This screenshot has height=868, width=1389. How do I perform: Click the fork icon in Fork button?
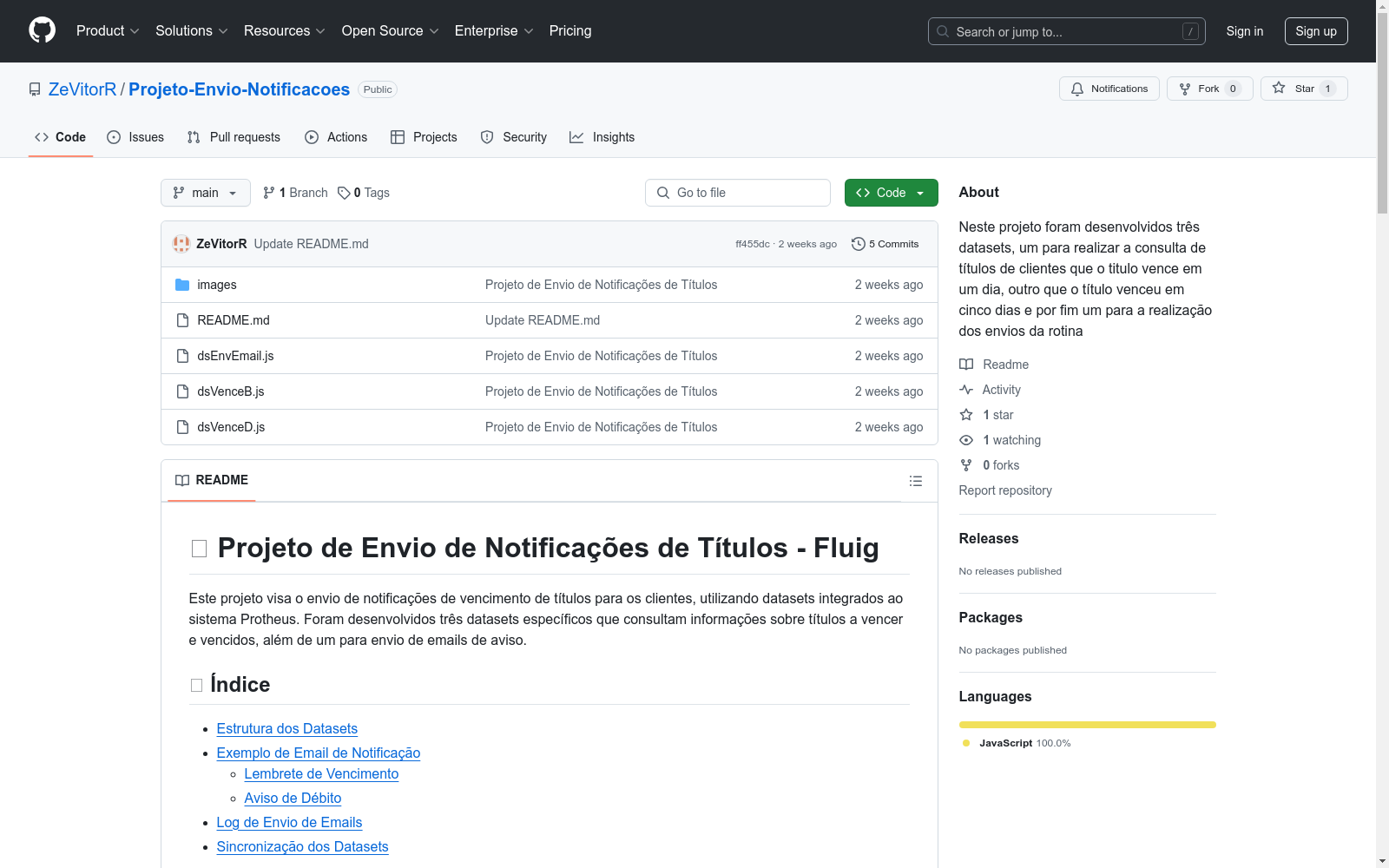(1185, 89)
